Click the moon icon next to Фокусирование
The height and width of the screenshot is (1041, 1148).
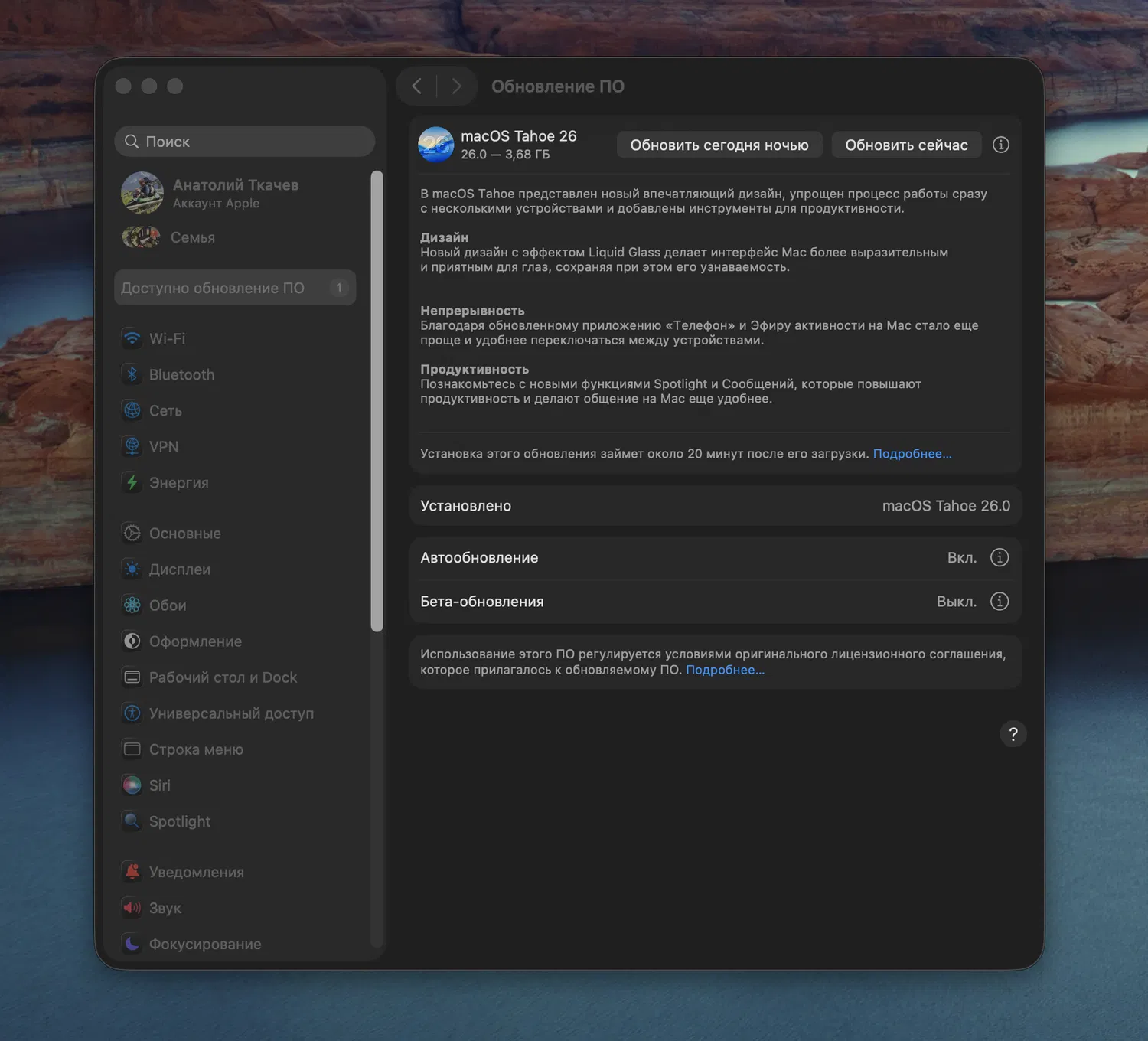pos(132,943)
